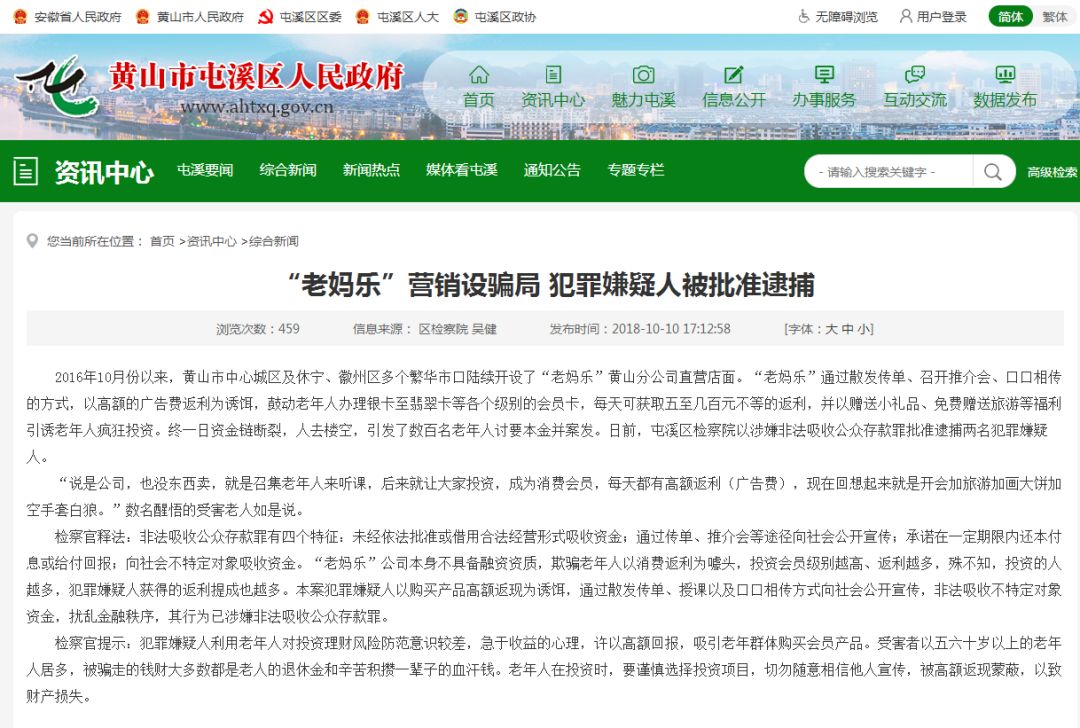Set font size to 中
The height and width of the screenshot is (728, 1080).
tap(848, 329)
